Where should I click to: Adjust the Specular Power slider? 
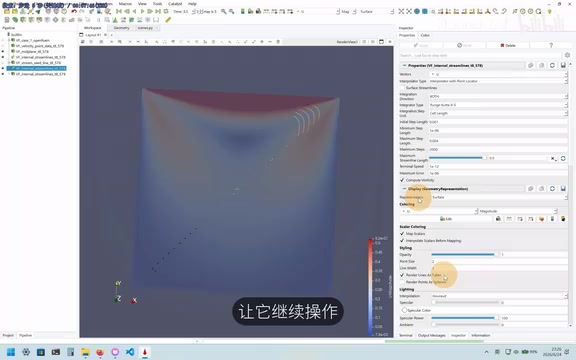click(x=464, y=318)
